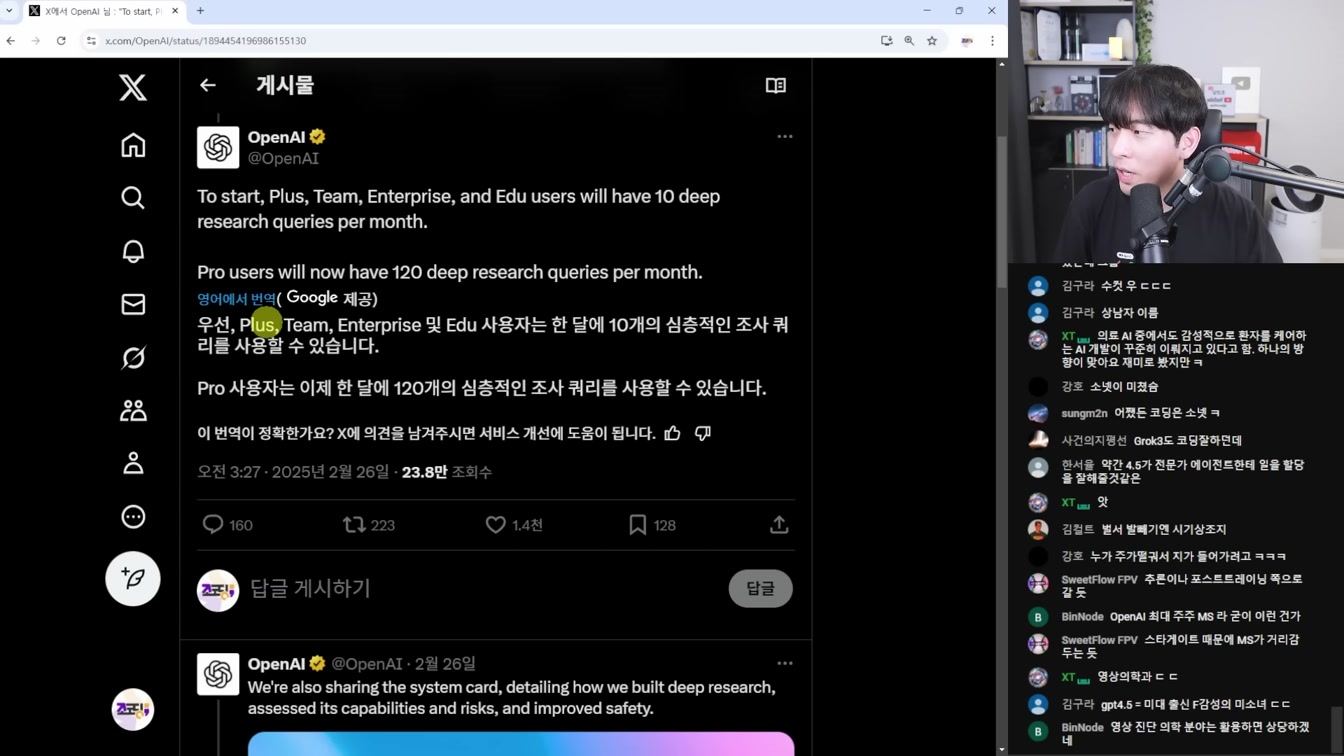Screen dimensions: 1344x756
Task: Click chat user 'sungm2n' name
Action: tap(1084, 413)
